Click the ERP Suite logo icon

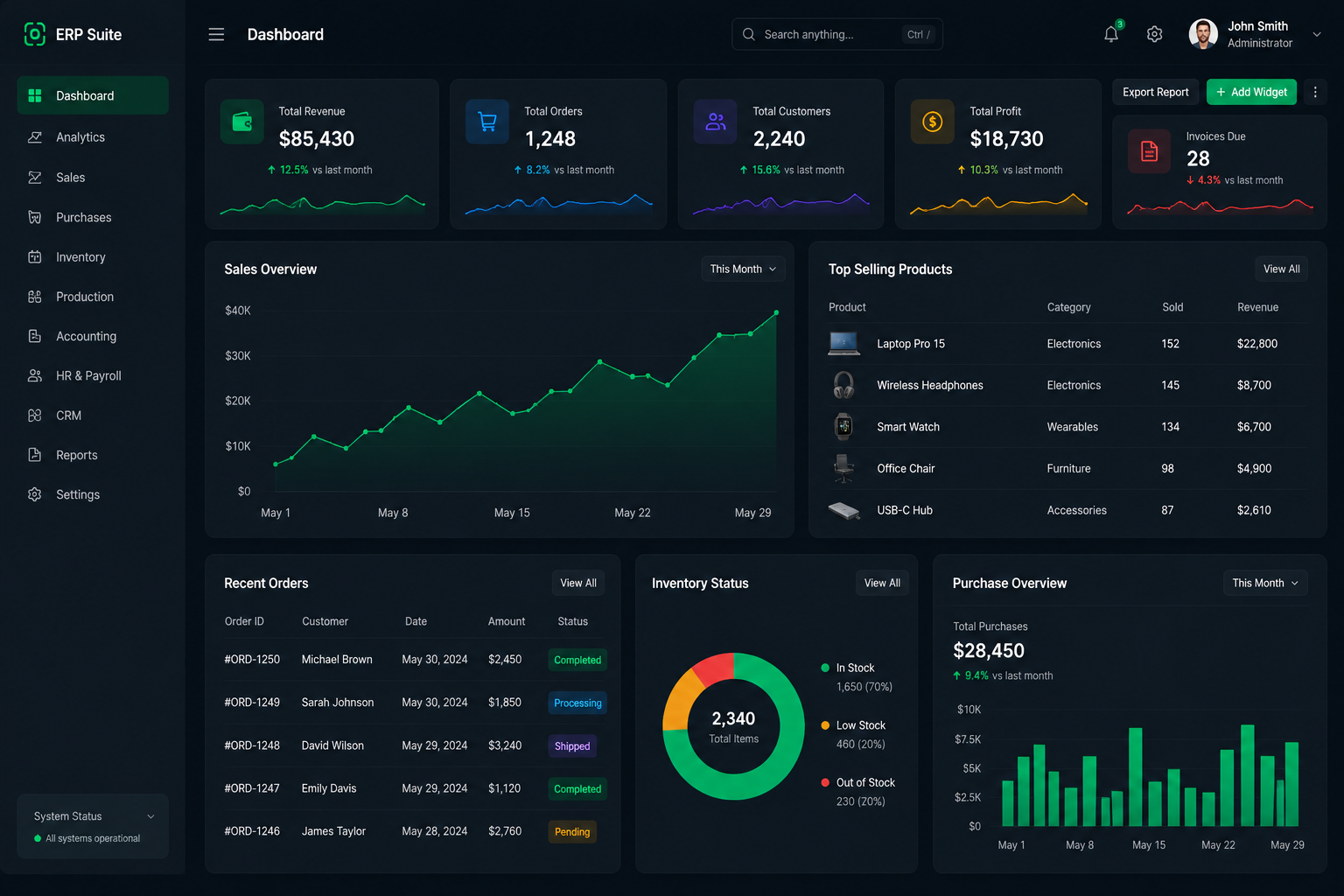pyautogui.click(x=34, y=34)
